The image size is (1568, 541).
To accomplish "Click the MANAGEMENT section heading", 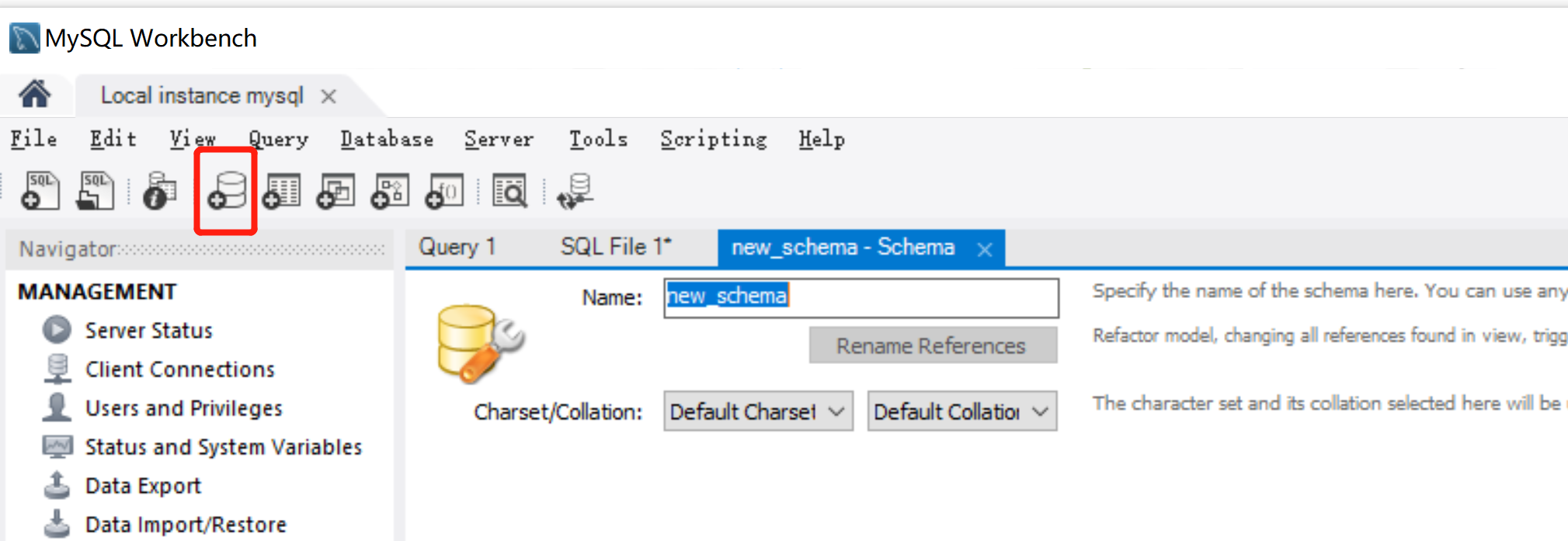I will click(97, 292).
